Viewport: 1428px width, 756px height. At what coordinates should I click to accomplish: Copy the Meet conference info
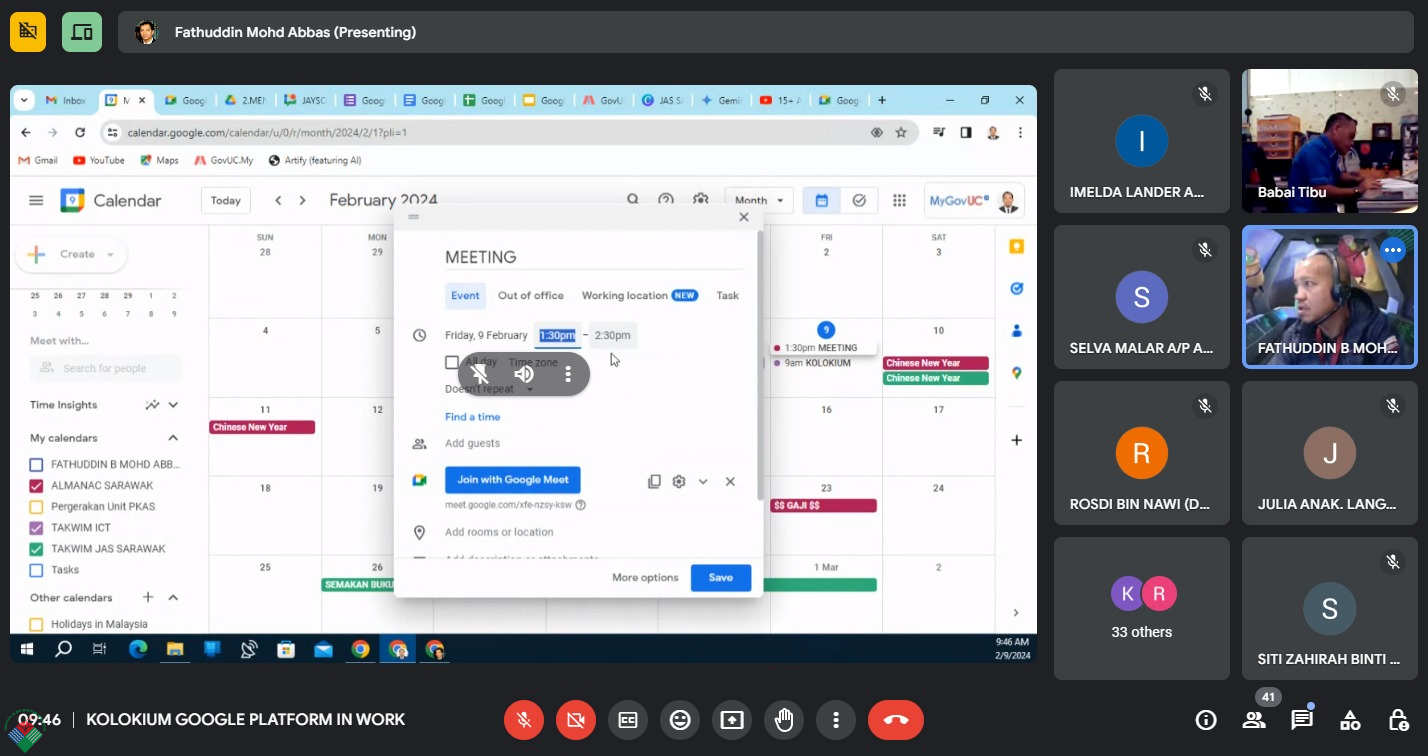654,481
